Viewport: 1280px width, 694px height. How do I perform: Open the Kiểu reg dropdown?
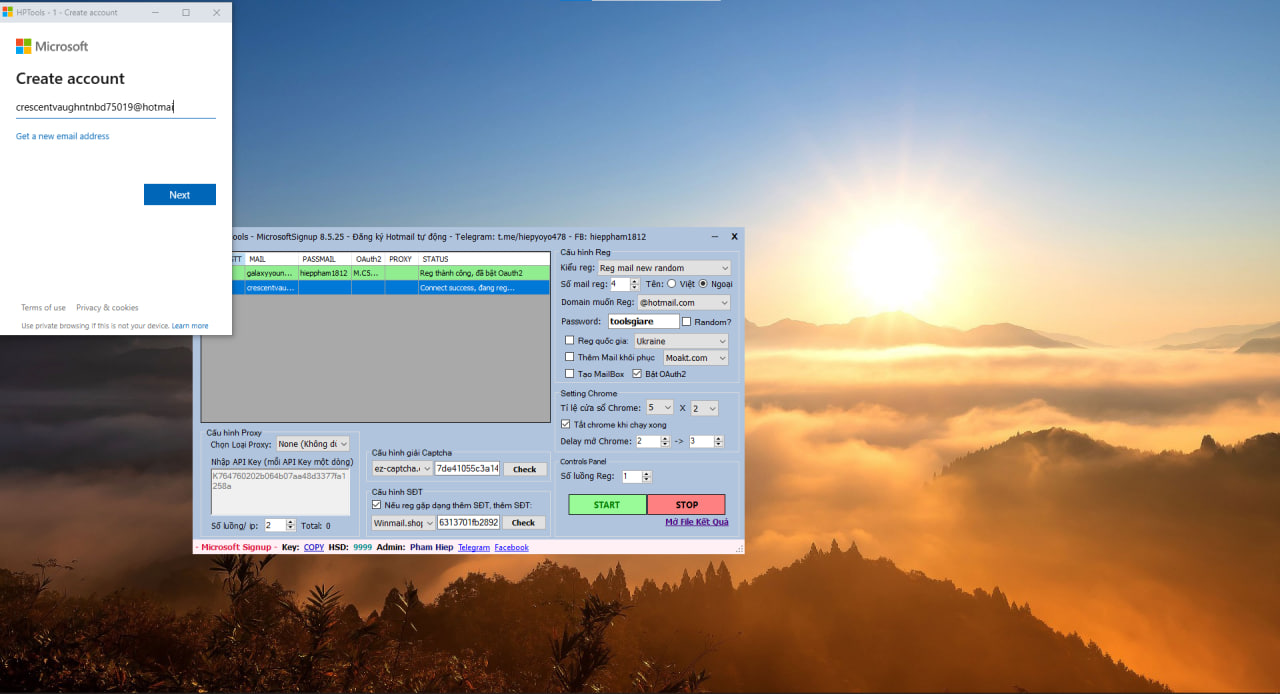(x=663, y=268)
